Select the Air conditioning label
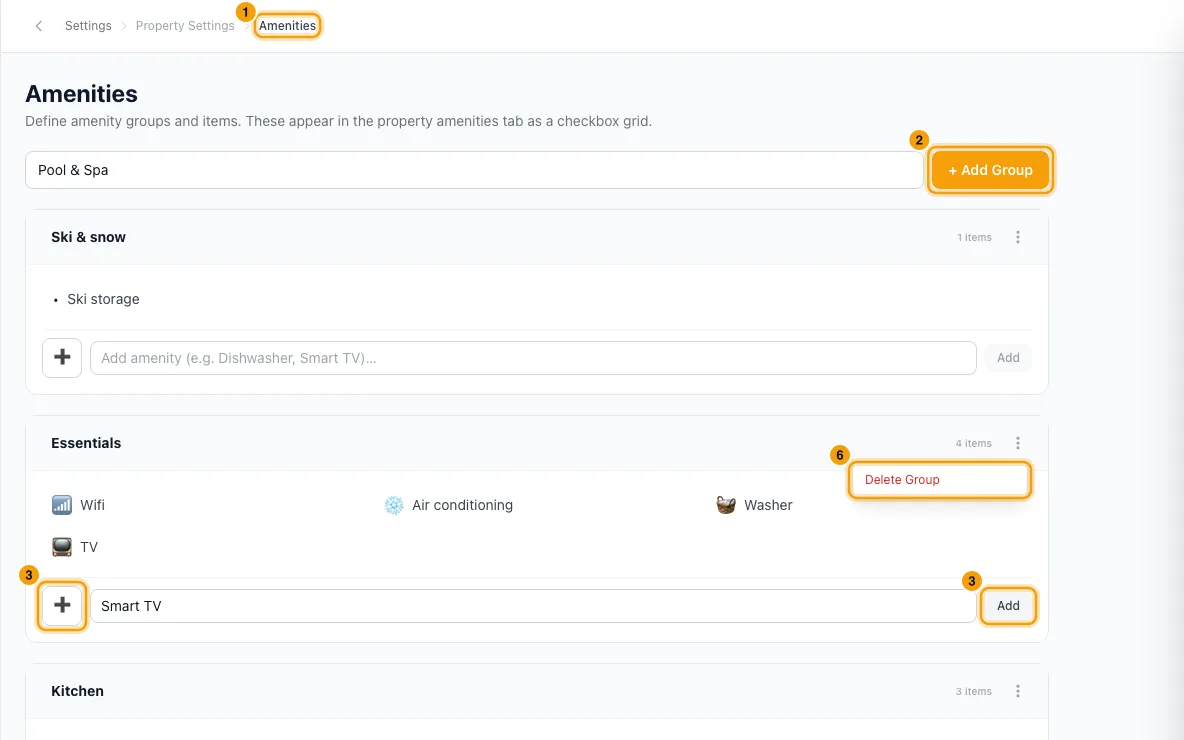Image resolution: width=1184 pixels, height=740 pixels. pos(462,505)
